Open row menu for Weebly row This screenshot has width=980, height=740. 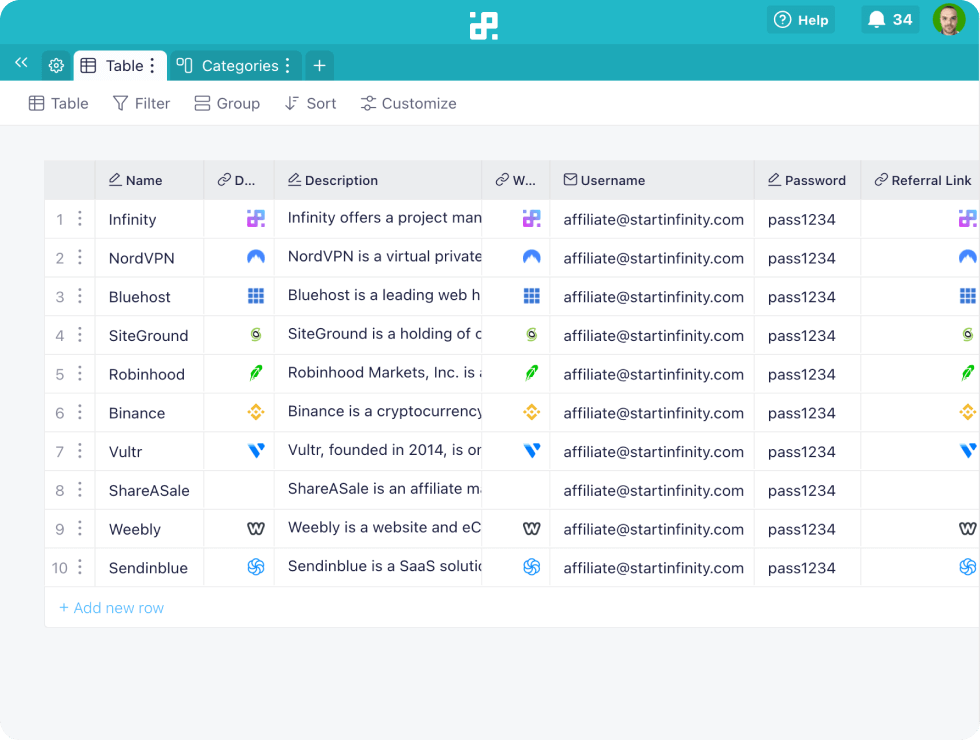pos(80,529)
